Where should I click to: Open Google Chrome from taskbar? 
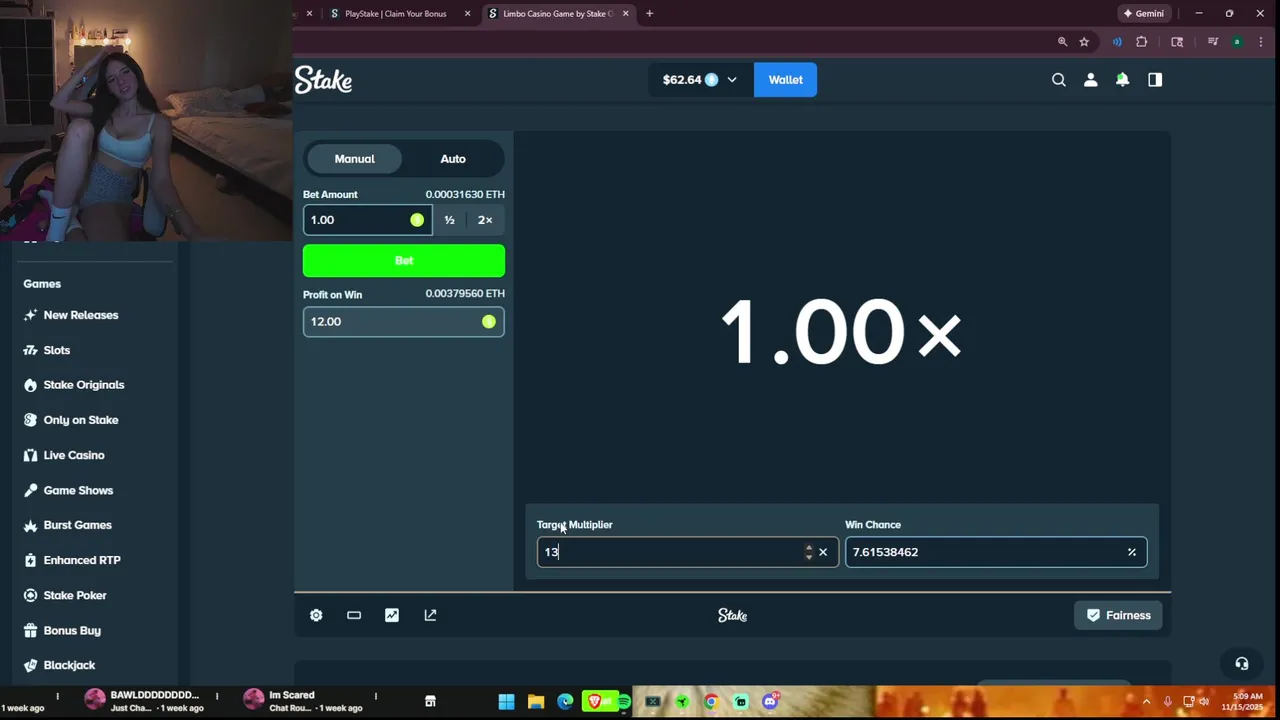pos(711,702)
